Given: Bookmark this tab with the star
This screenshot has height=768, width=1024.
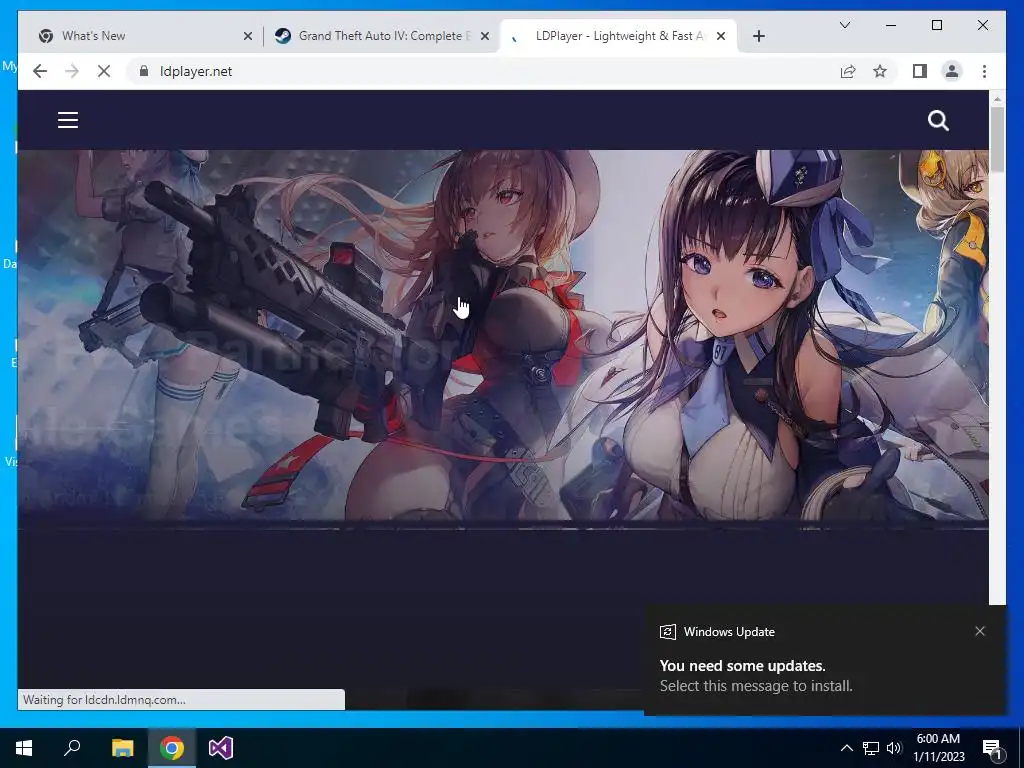Looking at the screenshot, I should tap(880, 71).
